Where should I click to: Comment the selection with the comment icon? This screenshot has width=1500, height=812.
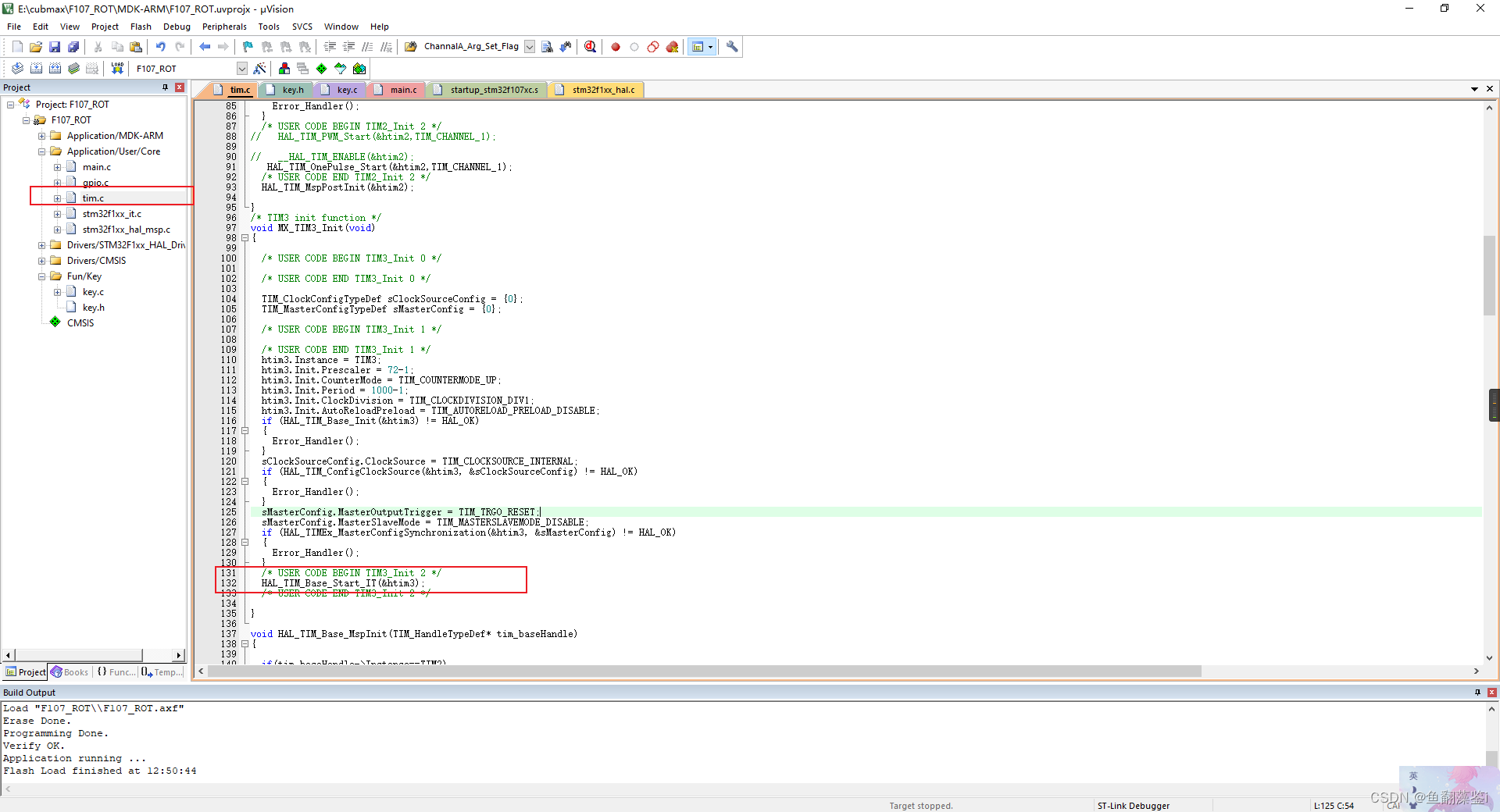[367, 47]
